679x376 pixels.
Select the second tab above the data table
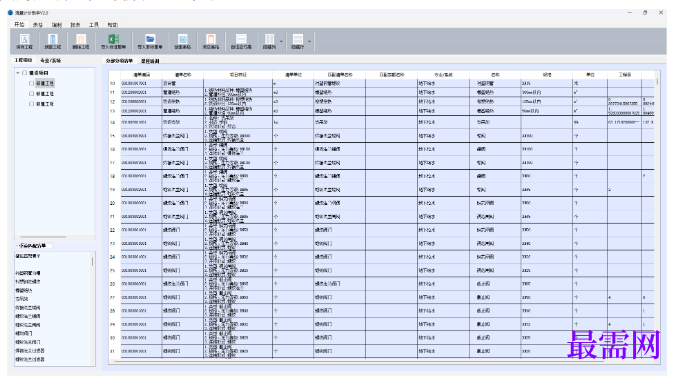150,61
